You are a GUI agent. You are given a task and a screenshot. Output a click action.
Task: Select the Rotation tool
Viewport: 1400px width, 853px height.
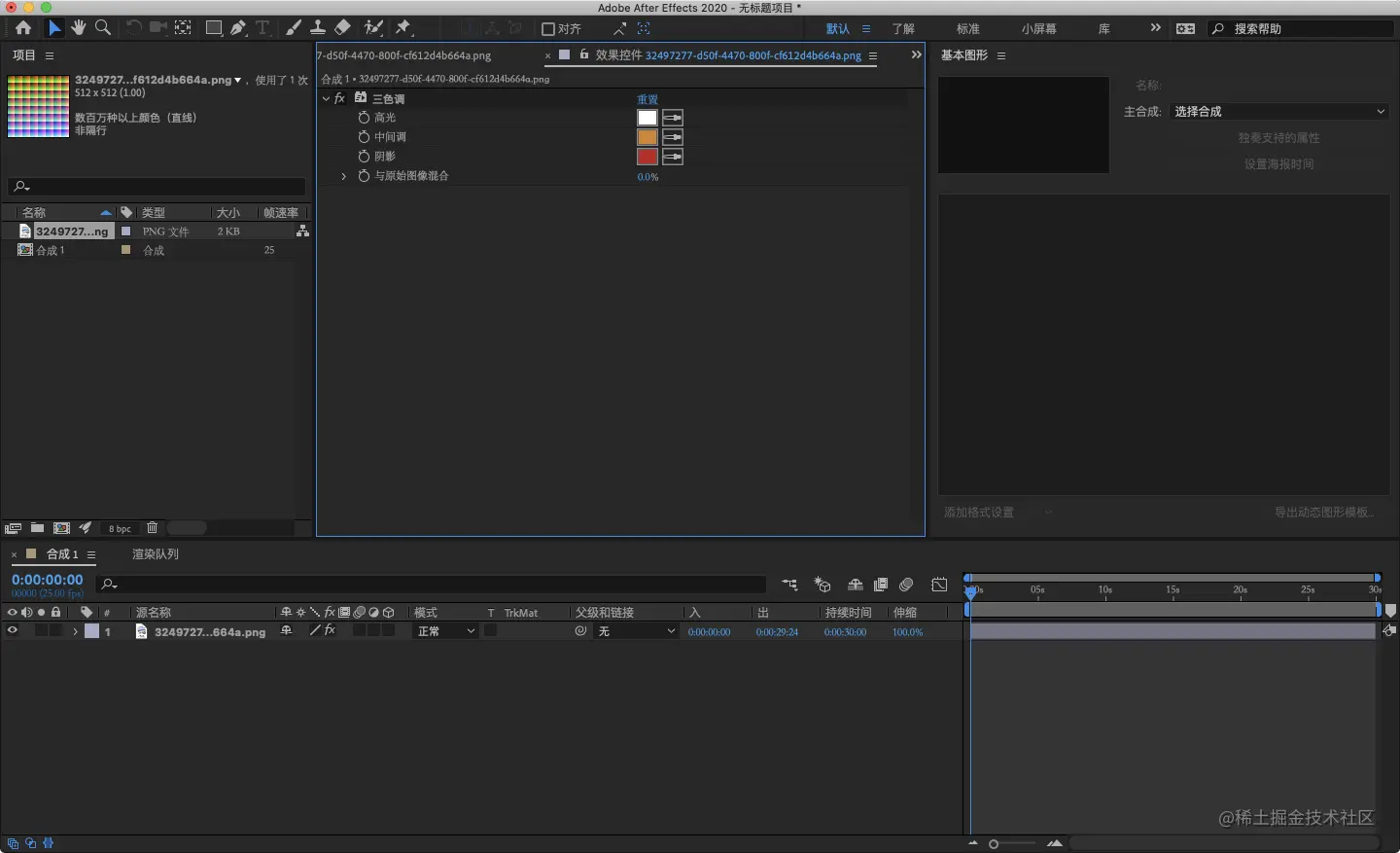pyautogui.click(x=134, y=28)
